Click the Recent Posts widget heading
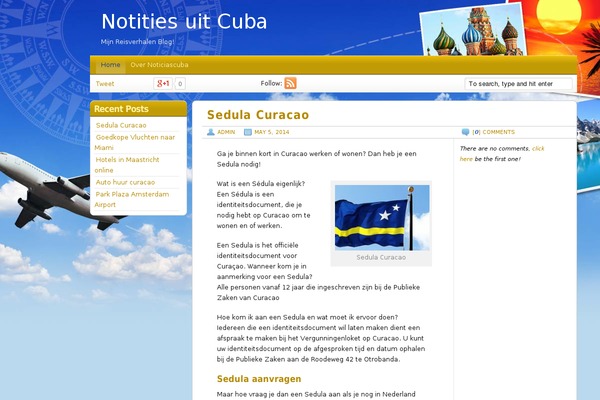The height and width of the screenshot is (400, 600). (x=121, y=109)
